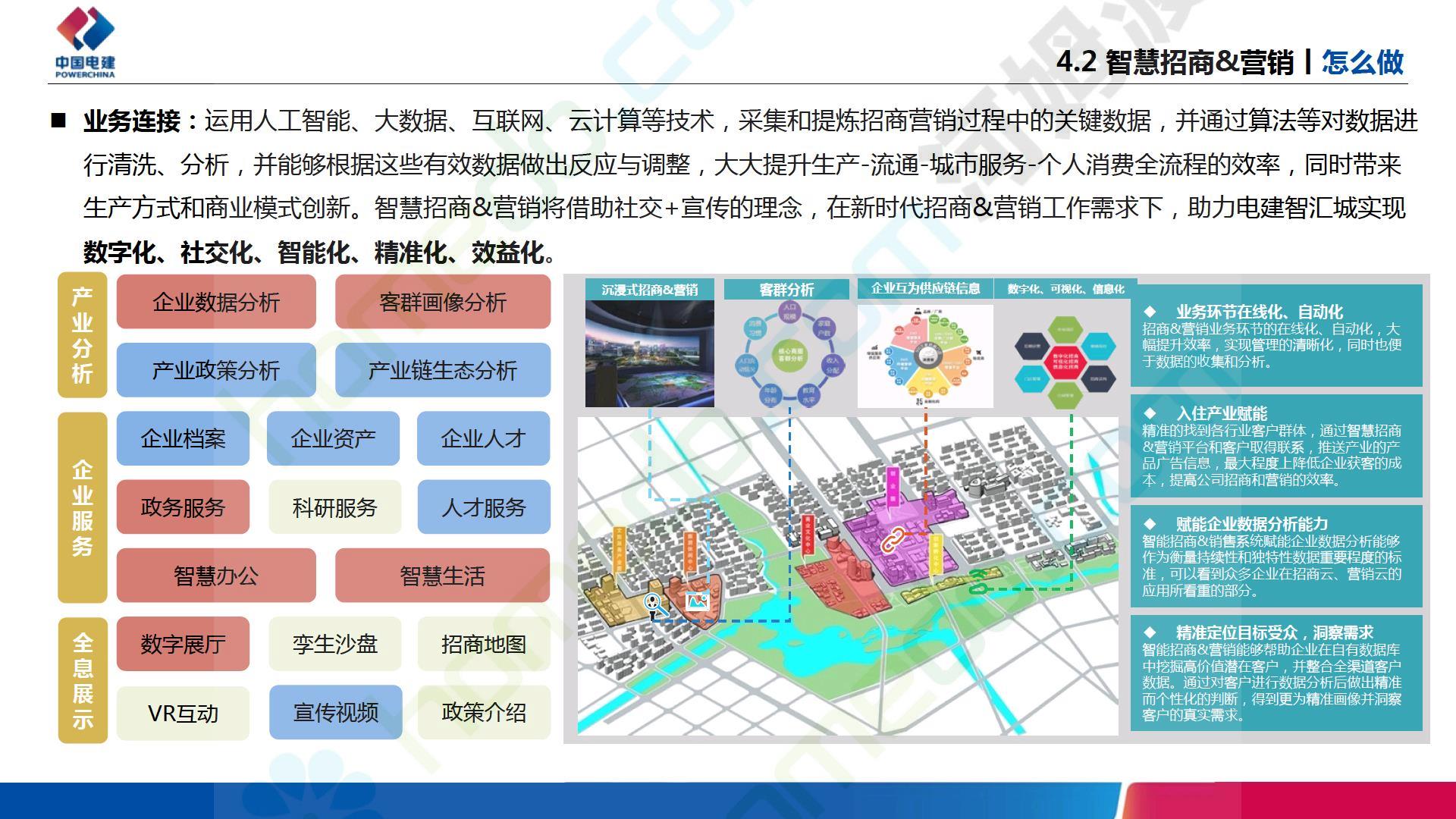1456x819 pixels.
Task: Open the 客群分析 header tab
Action: click(x=786, y=290)
